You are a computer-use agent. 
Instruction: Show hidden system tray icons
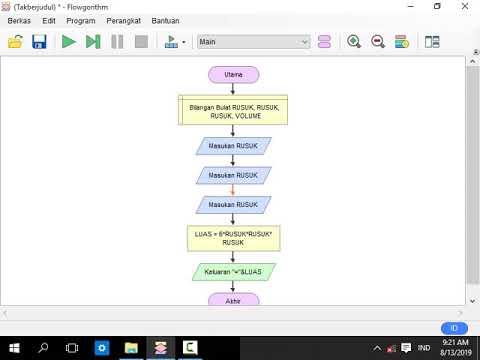tap(377, 348)
